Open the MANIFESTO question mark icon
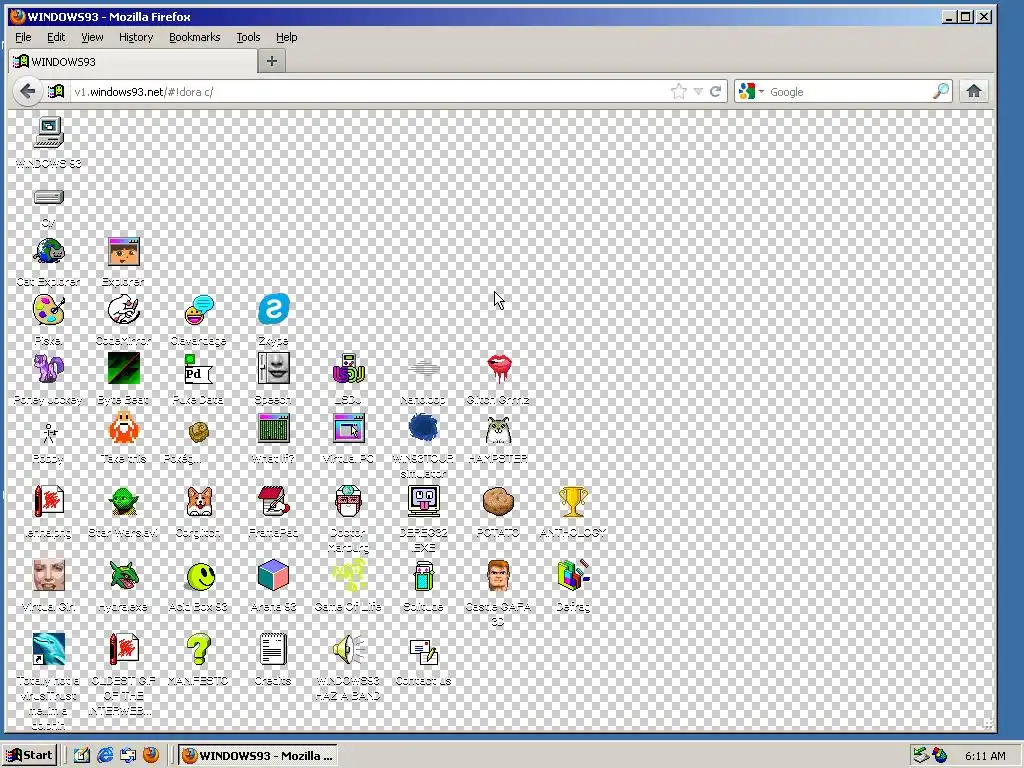The height and width of the screenshot is (768, 1024). 199,649
